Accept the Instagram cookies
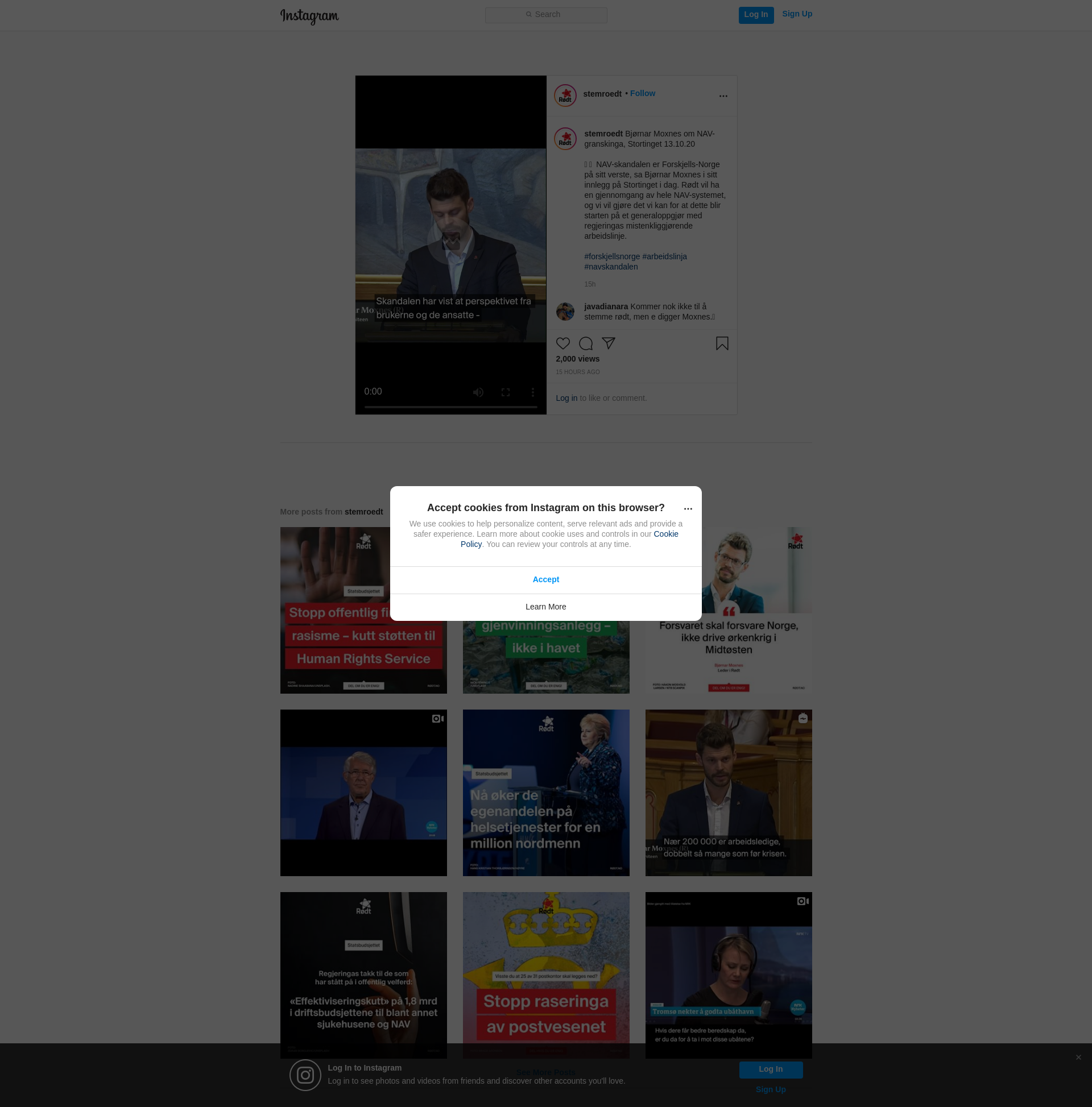This screenshot has height=1107, width=1092. pyautogui.click(x=545, y=579)
